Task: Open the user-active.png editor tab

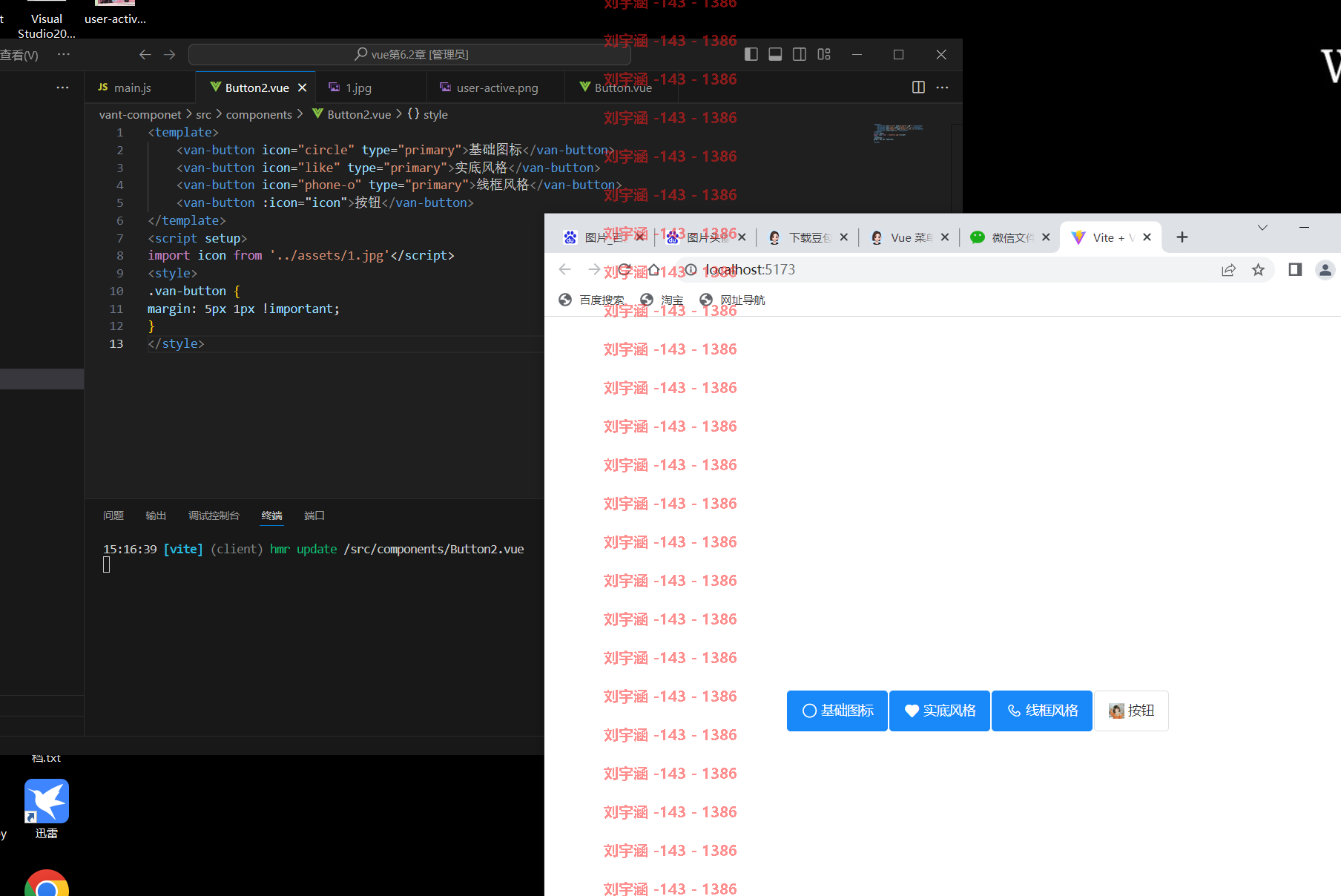Action: click(497, 88)
